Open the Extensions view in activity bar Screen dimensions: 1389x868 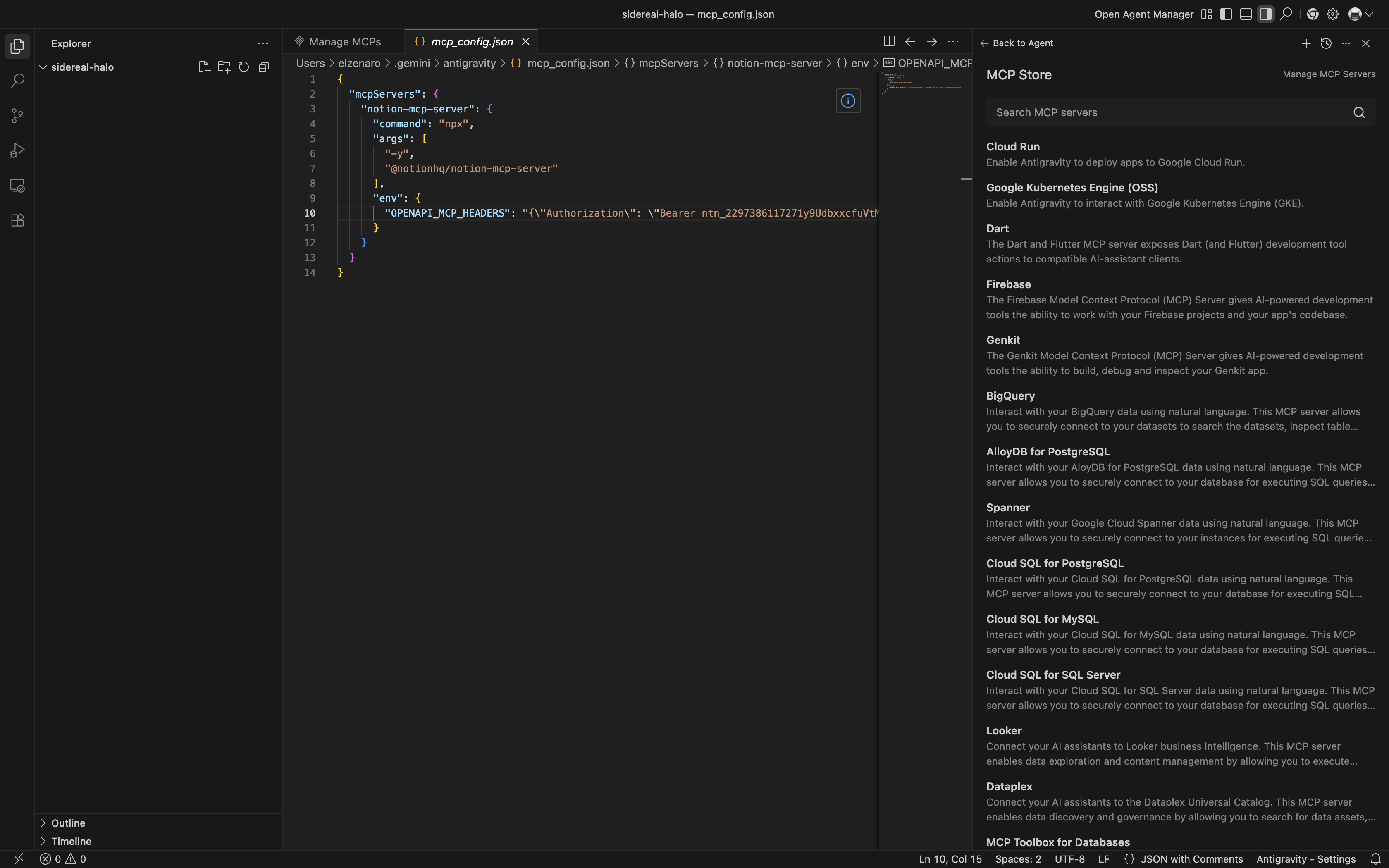click(x=17, y=220)
